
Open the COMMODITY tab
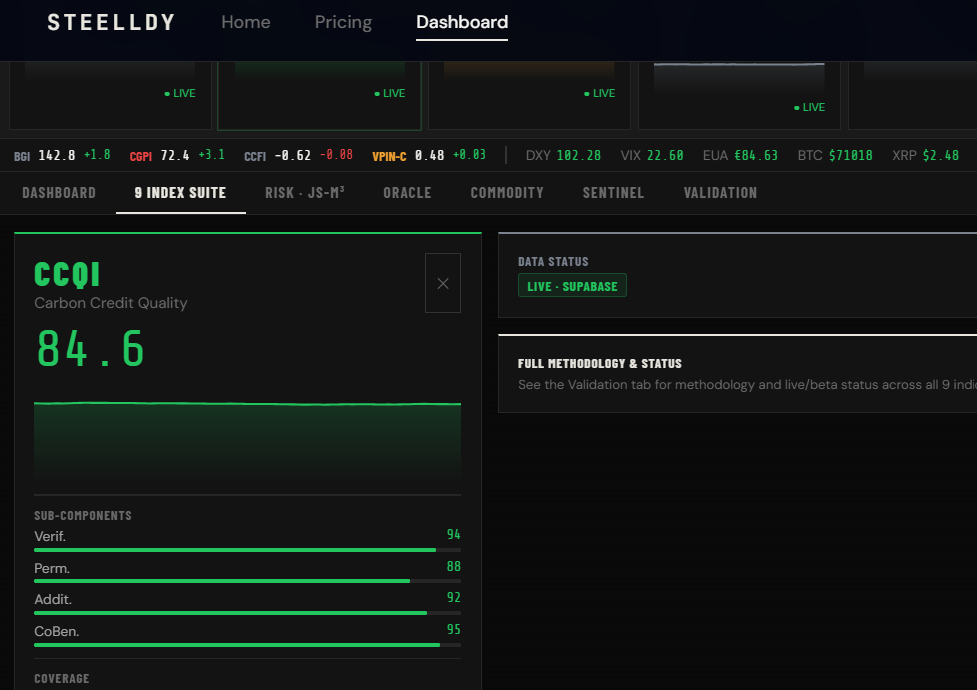(x=507, y=193)
